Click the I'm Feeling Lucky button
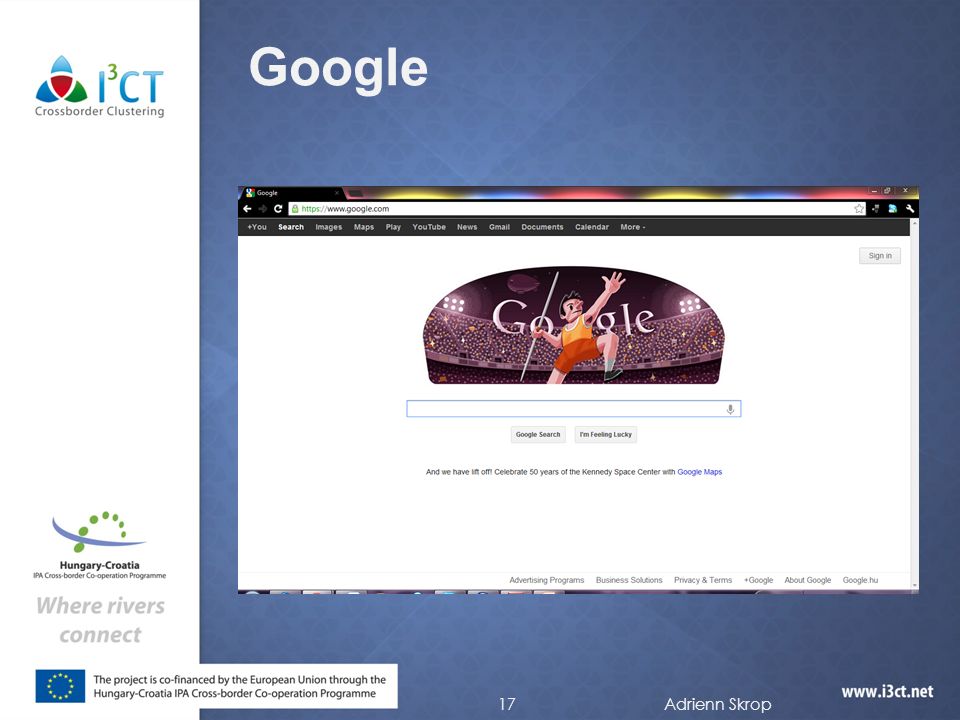The height and width of the screenshot is (720, 960). click(x=606, y=435)
